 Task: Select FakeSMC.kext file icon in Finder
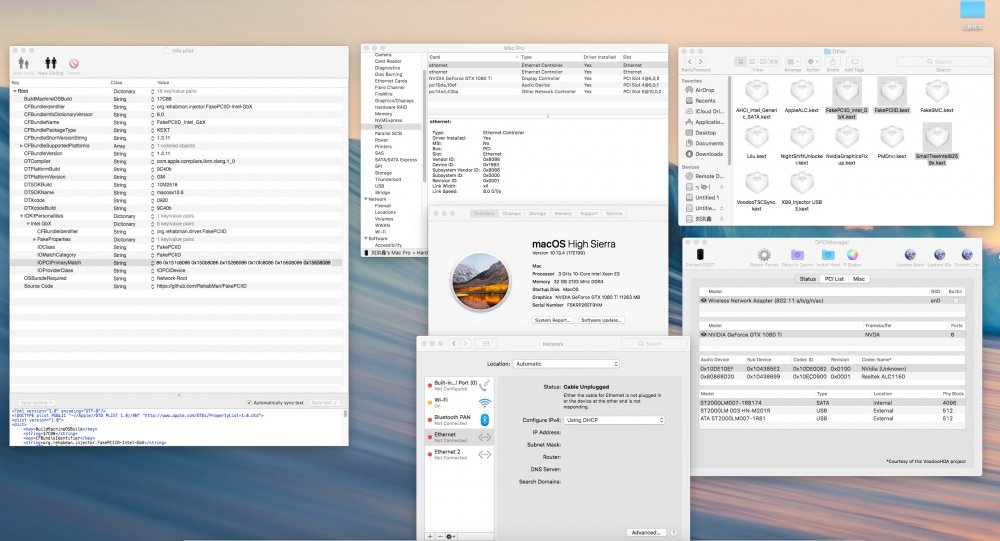coord(937,91)
